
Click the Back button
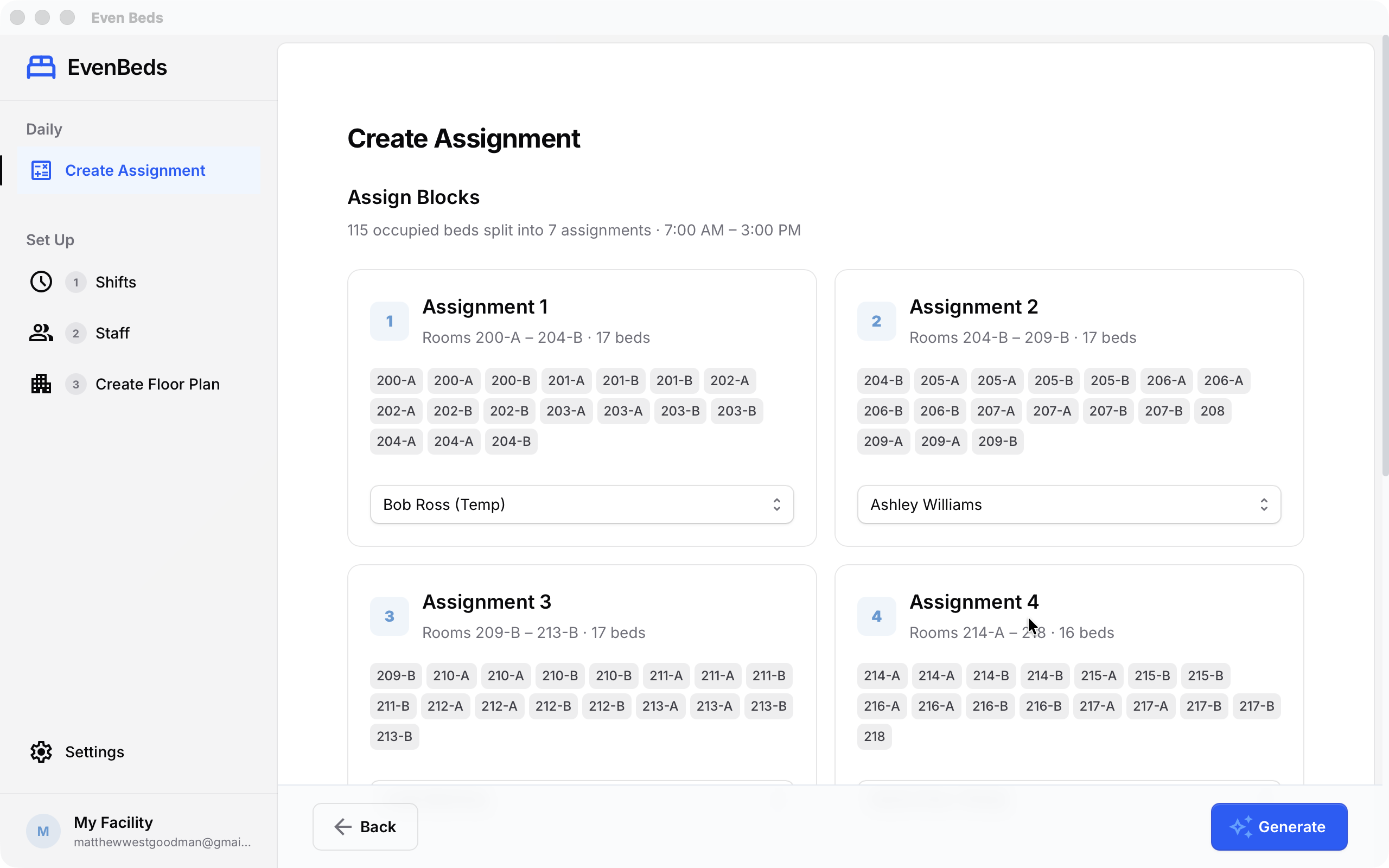365,827
